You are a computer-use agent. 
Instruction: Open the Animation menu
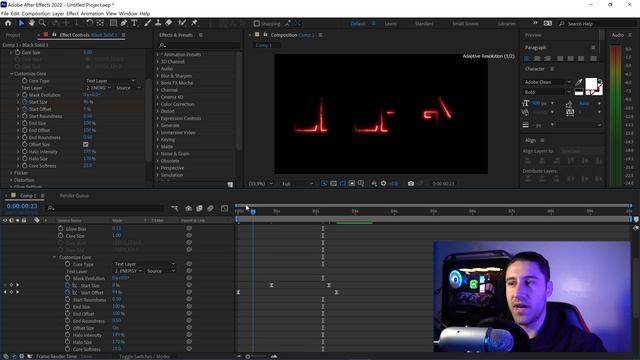tap(92, 13)
